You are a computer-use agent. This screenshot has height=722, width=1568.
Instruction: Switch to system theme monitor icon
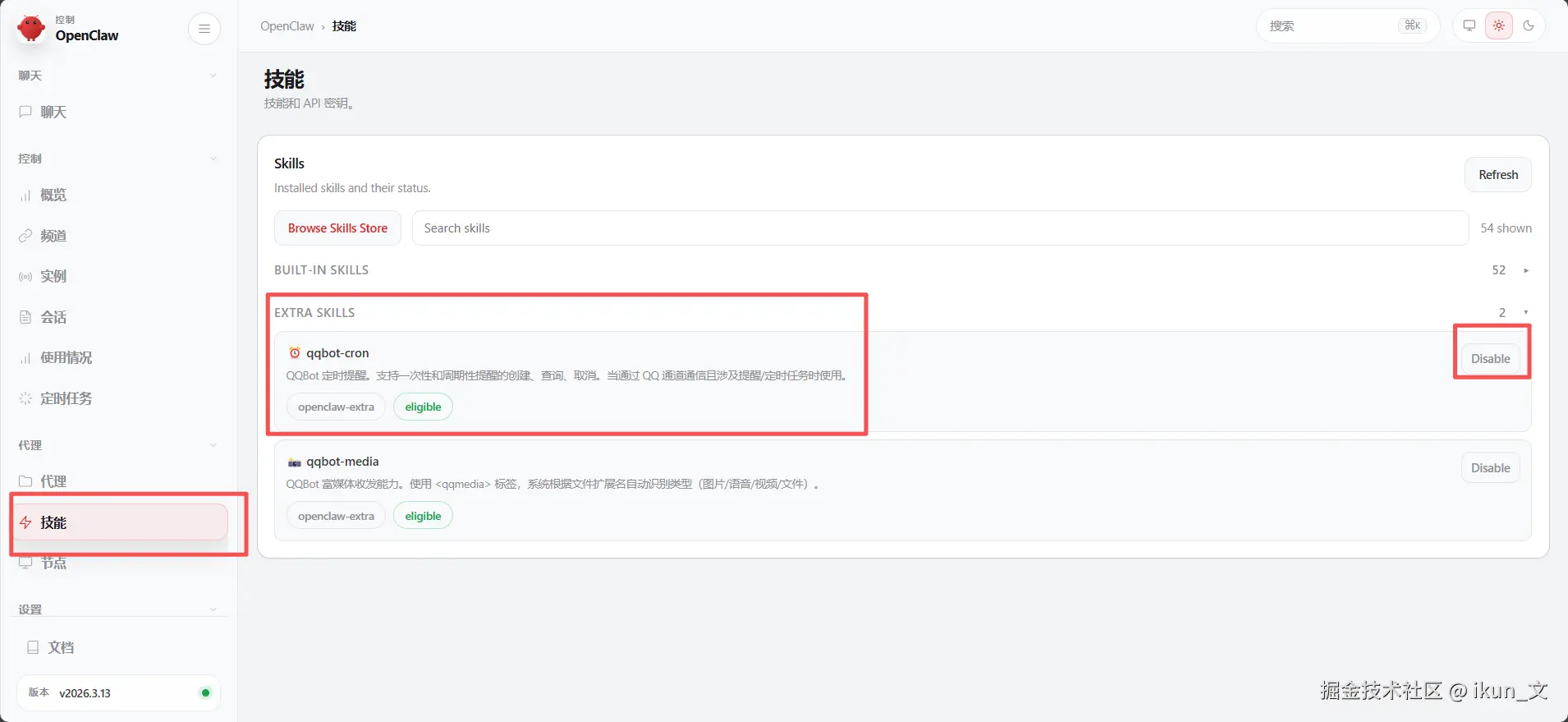coord(1469,25)
